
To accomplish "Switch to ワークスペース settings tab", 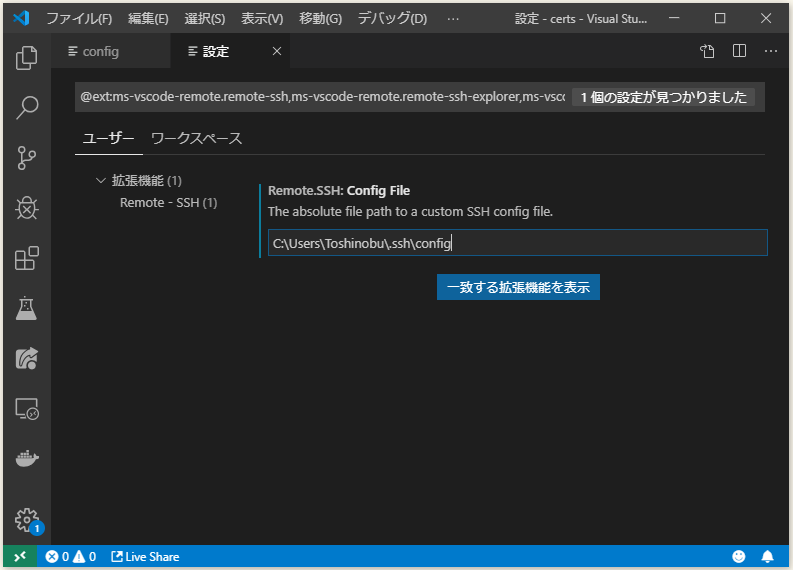I will [x=196, y=139].
